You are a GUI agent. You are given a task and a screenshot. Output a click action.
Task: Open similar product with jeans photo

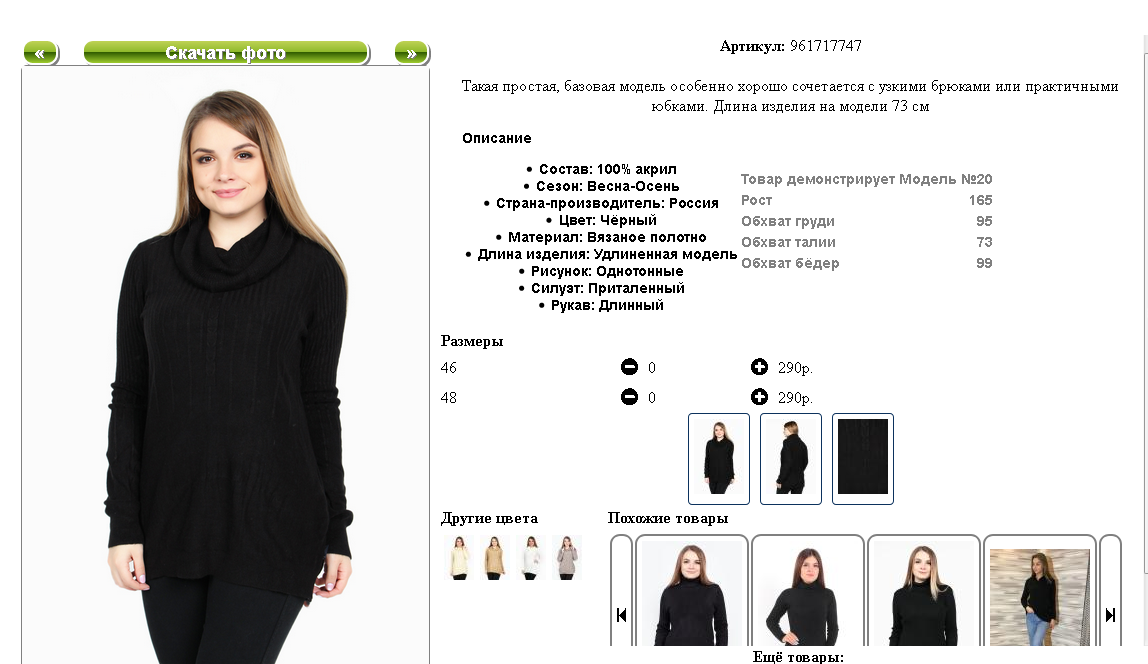[1040, 592]
